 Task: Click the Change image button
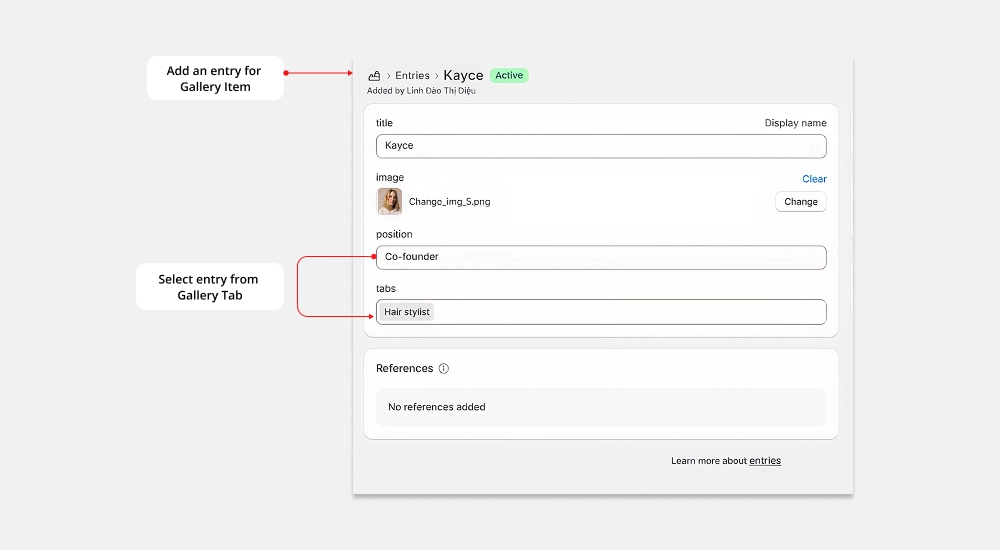click(x=800, y=202)
